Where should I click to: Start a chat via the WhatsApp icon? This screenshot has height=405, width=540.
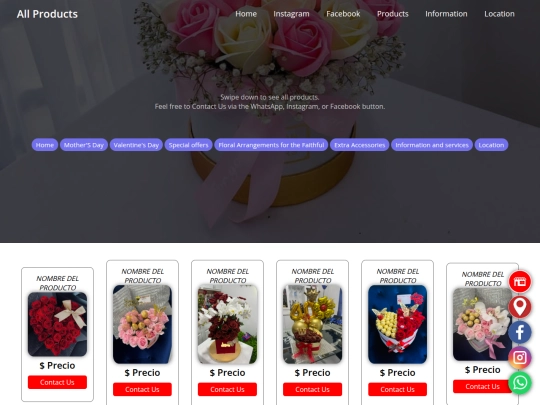coord(520,382)
